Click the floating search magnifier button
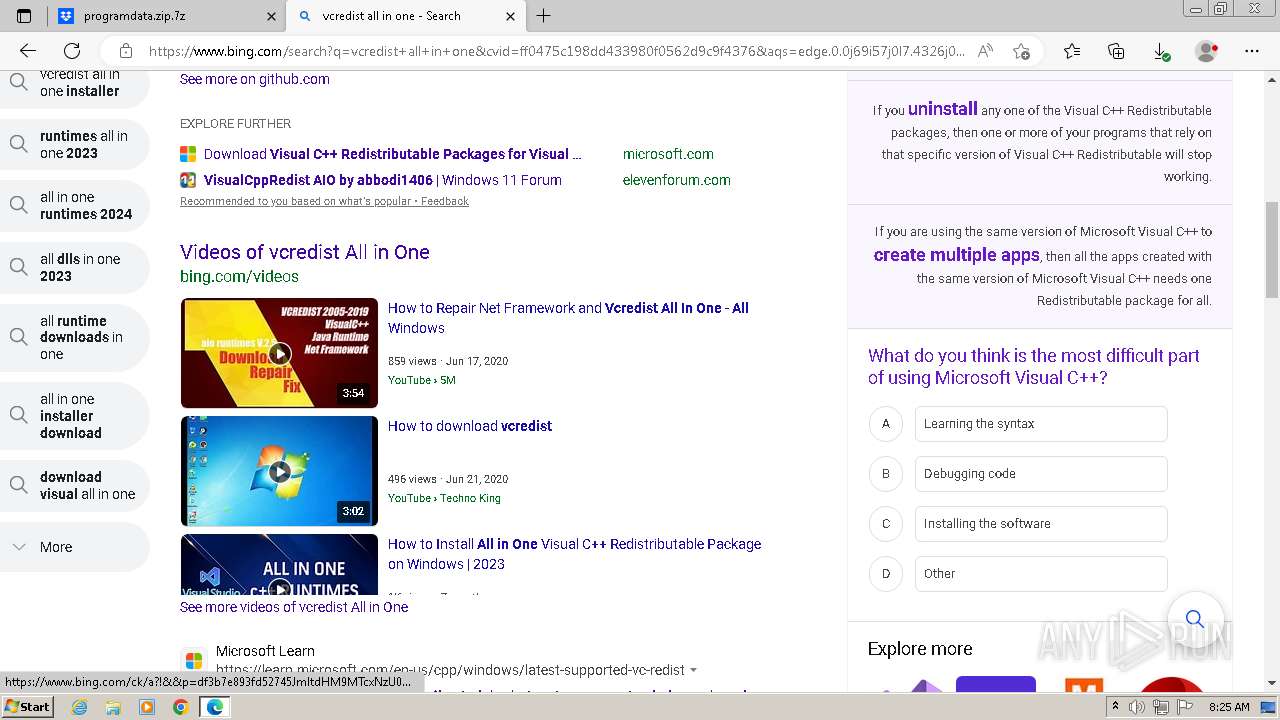 pyautogui.click(x=1194, y=618)
